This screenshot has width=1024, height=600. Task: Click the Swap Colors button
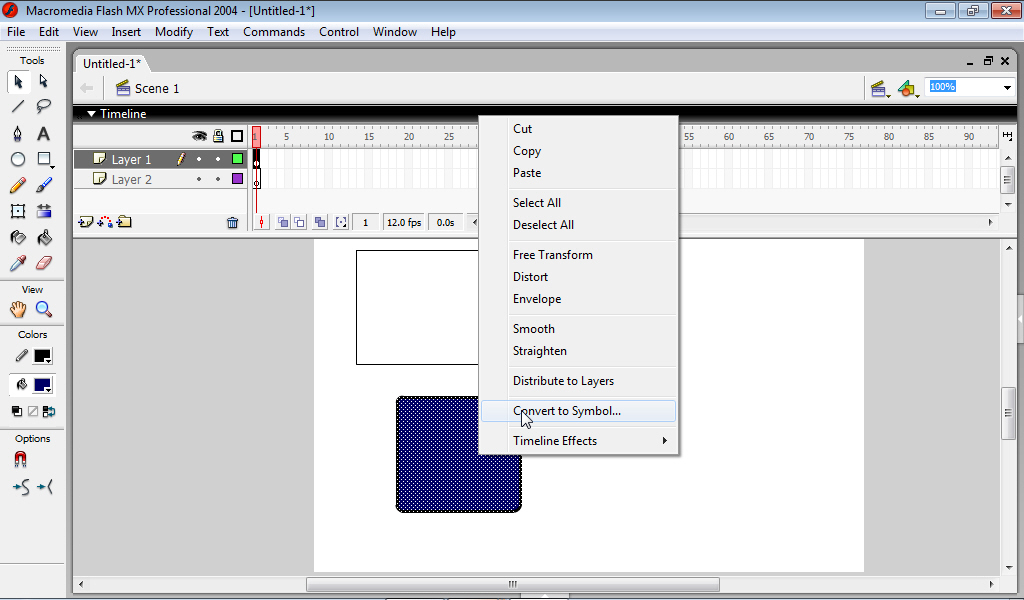click(x=49, y=411)
